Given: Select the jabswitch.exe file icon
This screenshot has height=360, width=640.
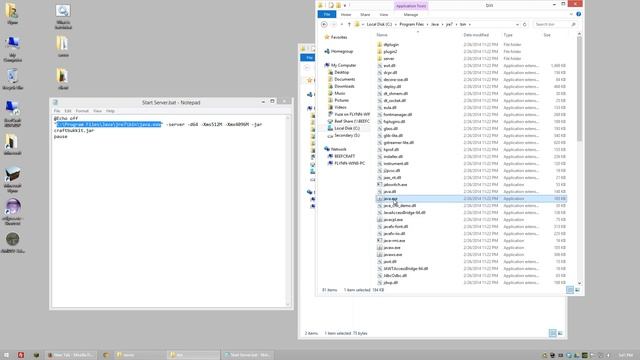Looking at the screenshot, I should tap(380, 184).
